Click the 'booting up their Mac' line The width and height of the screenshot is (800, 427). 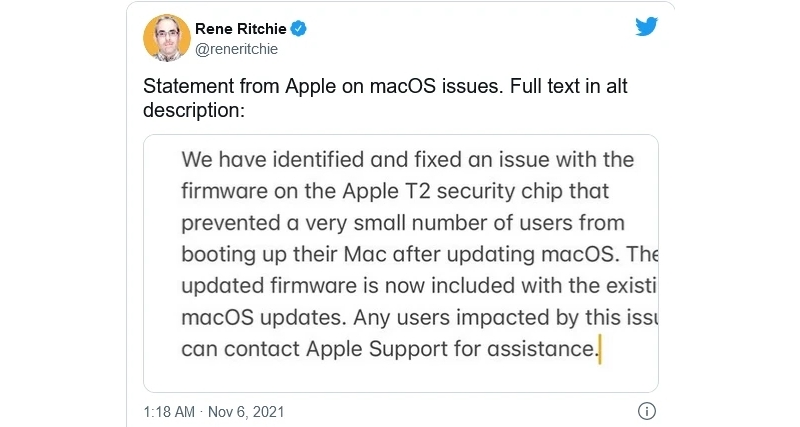pyautogui.click(x=419, y=254)
